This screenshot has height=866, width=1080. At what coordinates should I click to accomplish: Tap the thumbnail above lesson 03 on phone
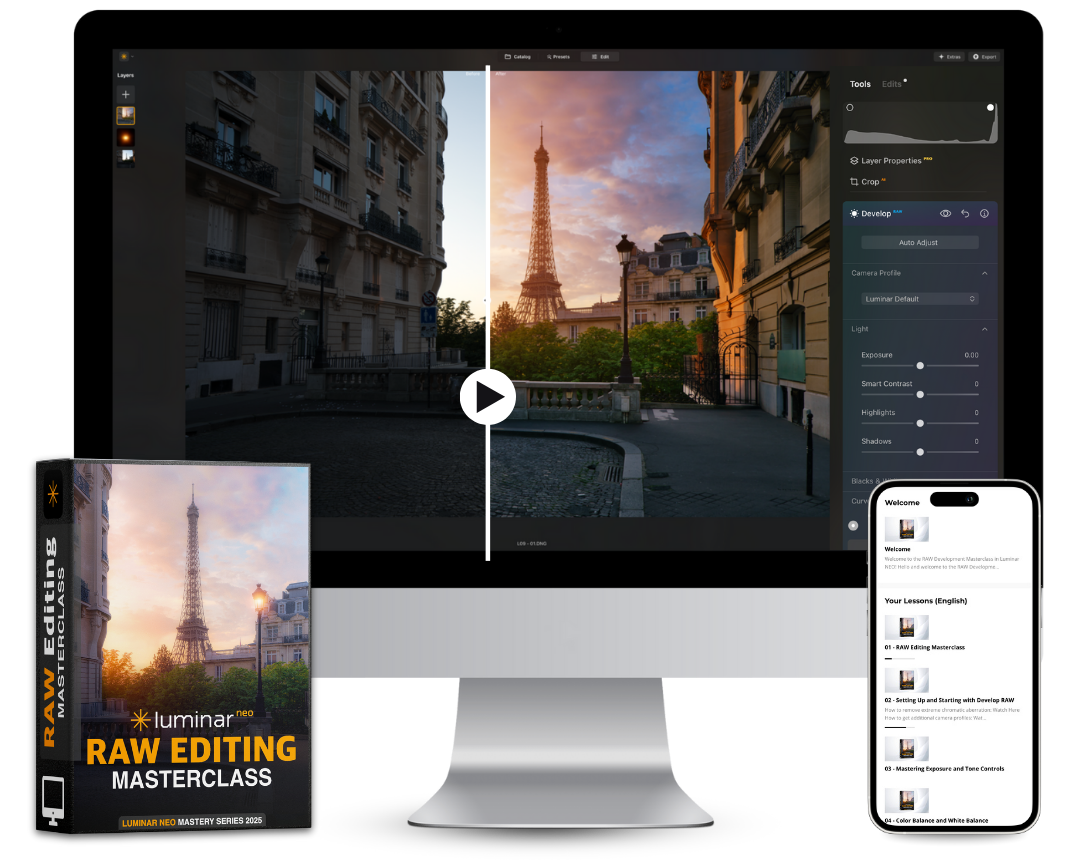(906, 749)
